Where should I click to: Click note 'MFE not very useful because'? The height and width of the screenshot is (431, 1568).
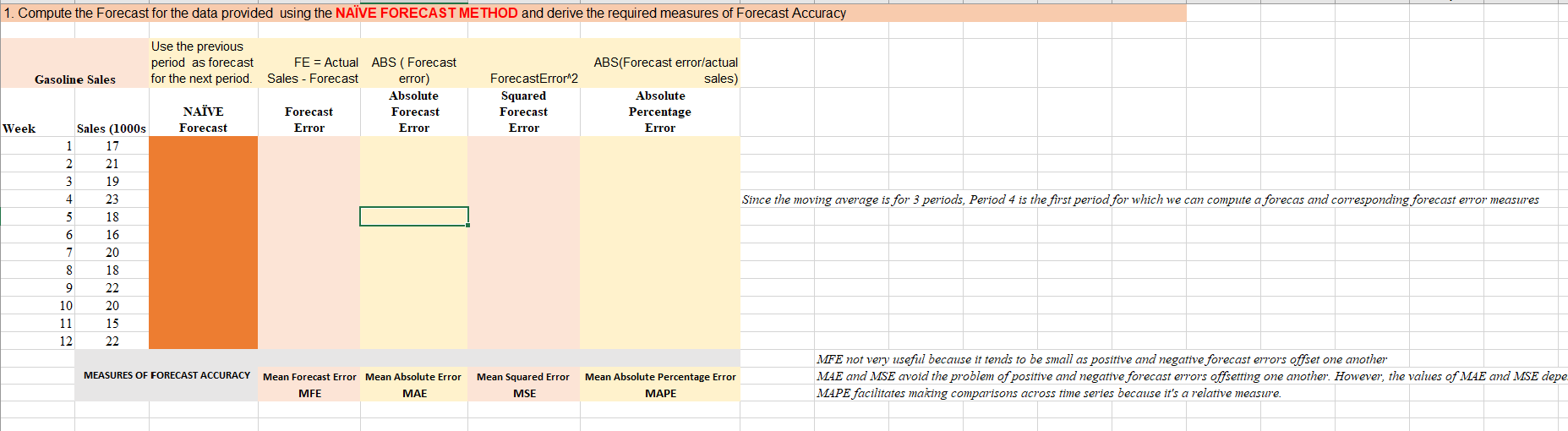(x=1101, y=359)
